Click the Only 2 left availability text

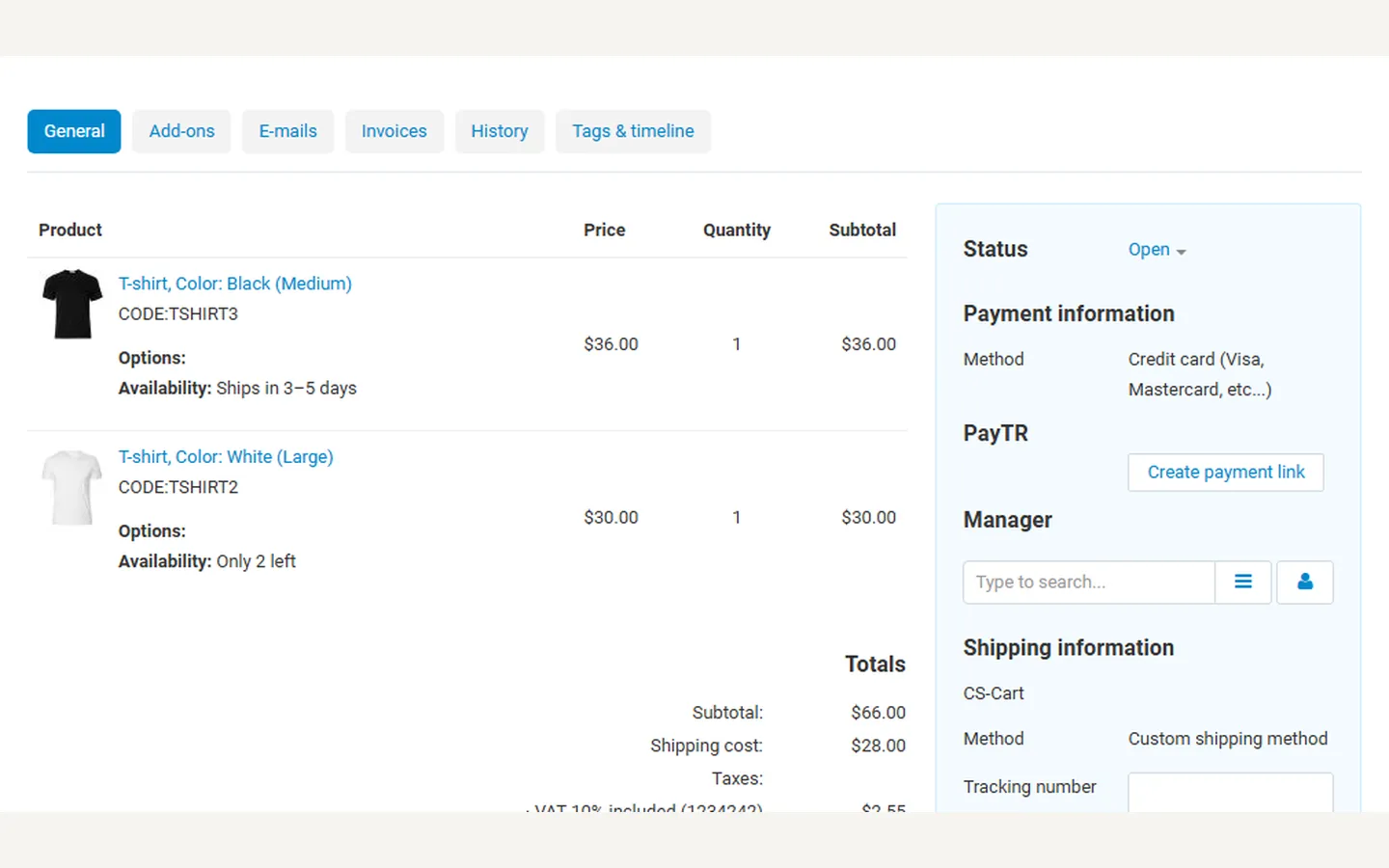(x=256, y=561)
